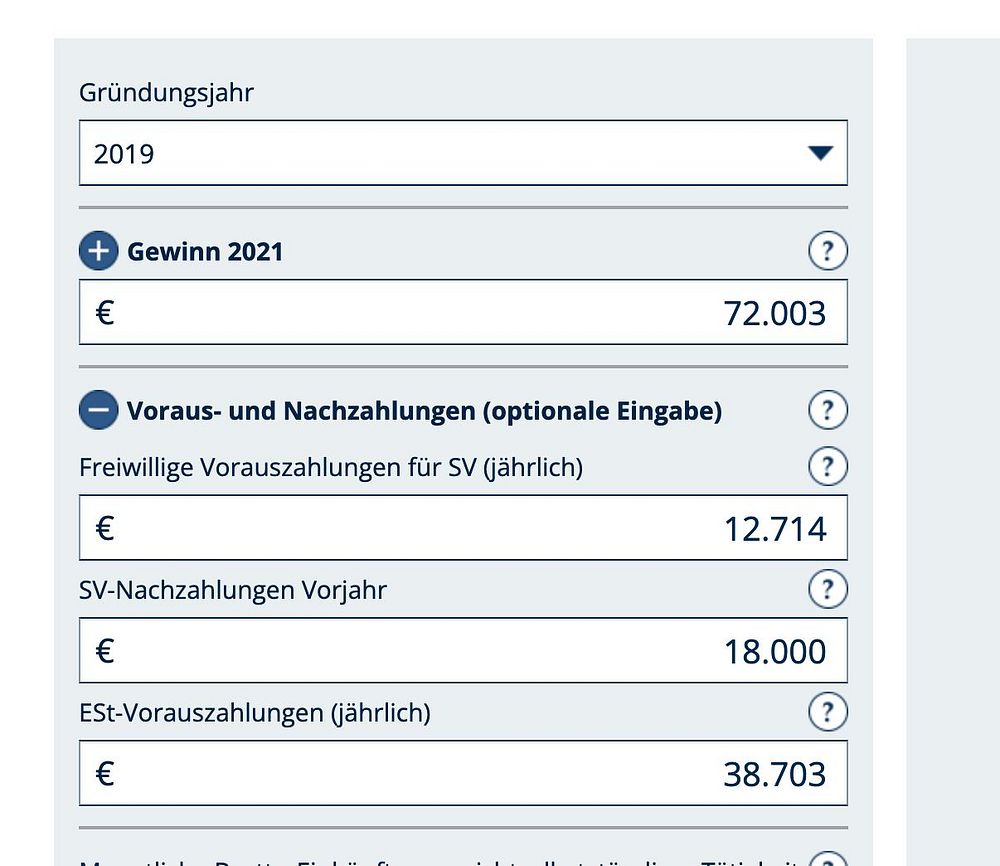
Task: Collapse Voraus- und Nachzahlungen with minus icon
Action: pyautogui.click(x=98, y=410)
